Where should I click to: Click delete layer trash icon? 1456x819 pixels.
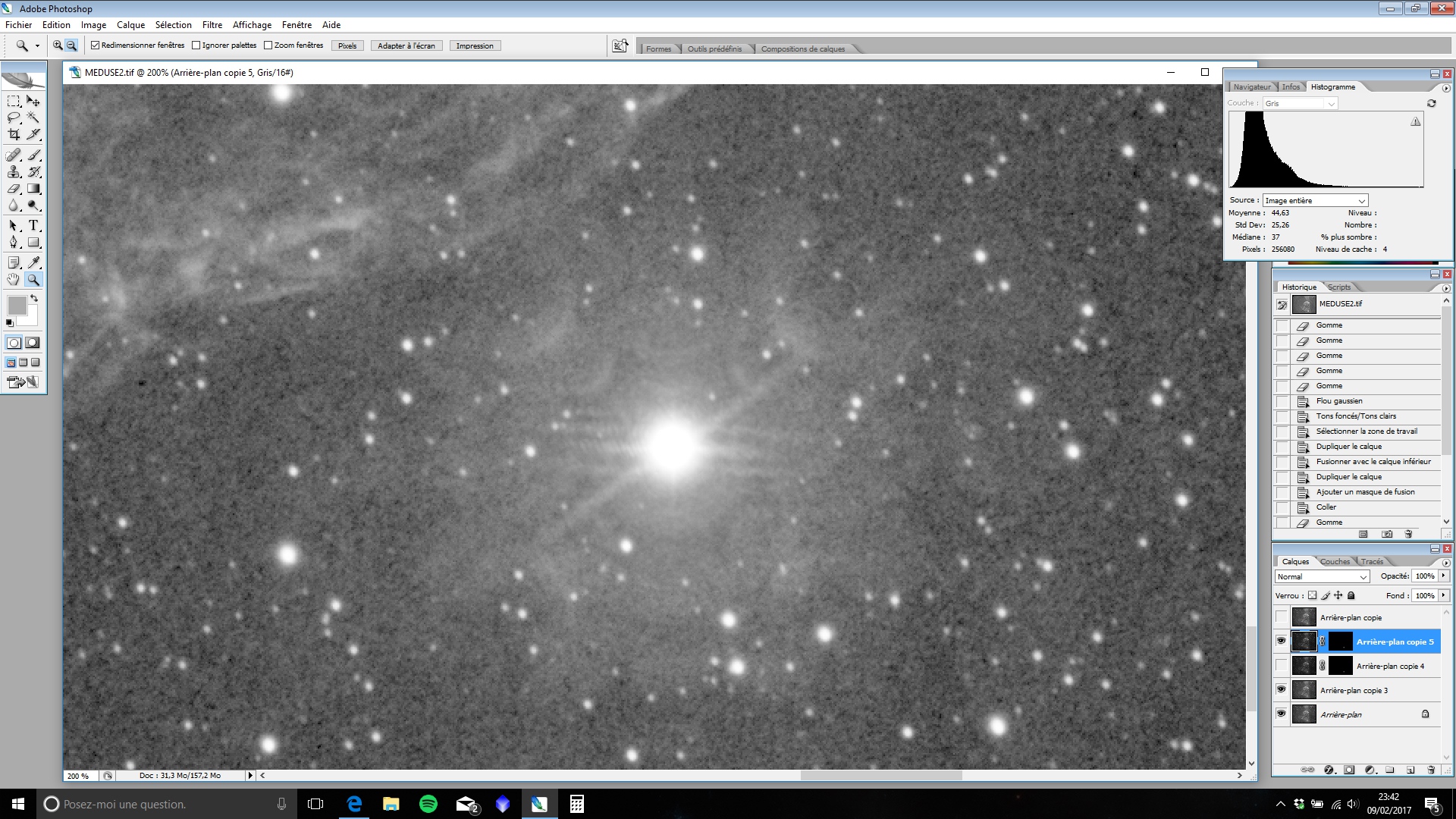tap(1431, 770)
